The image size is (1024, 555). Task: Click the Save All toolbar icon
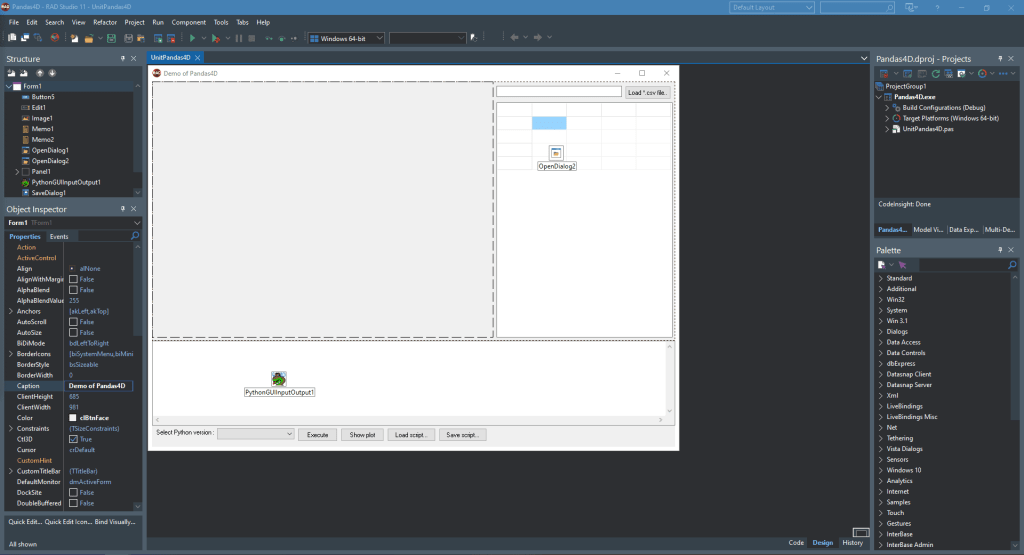[x=129, y=38]
